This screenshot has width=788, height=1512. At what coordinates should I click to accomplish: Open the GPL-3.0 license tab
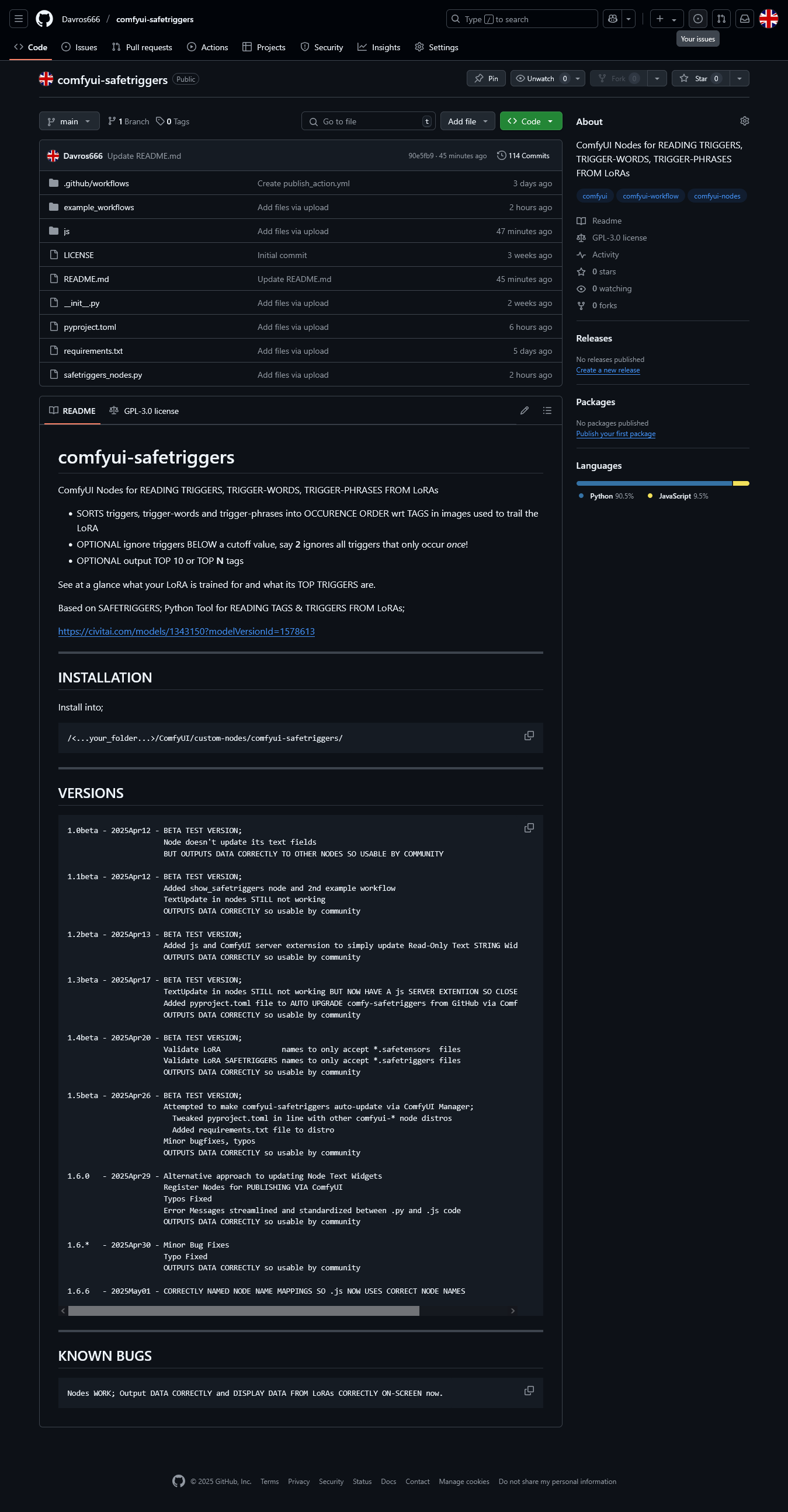click(x=144, y=411)
